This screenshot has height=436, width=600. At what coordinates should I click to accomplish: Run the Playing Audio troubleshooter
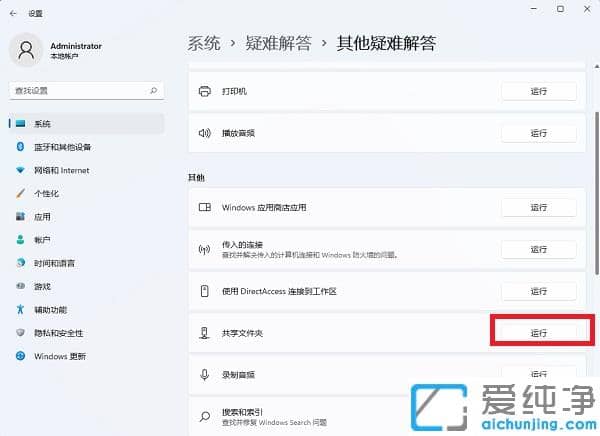[x=538, y=132]
